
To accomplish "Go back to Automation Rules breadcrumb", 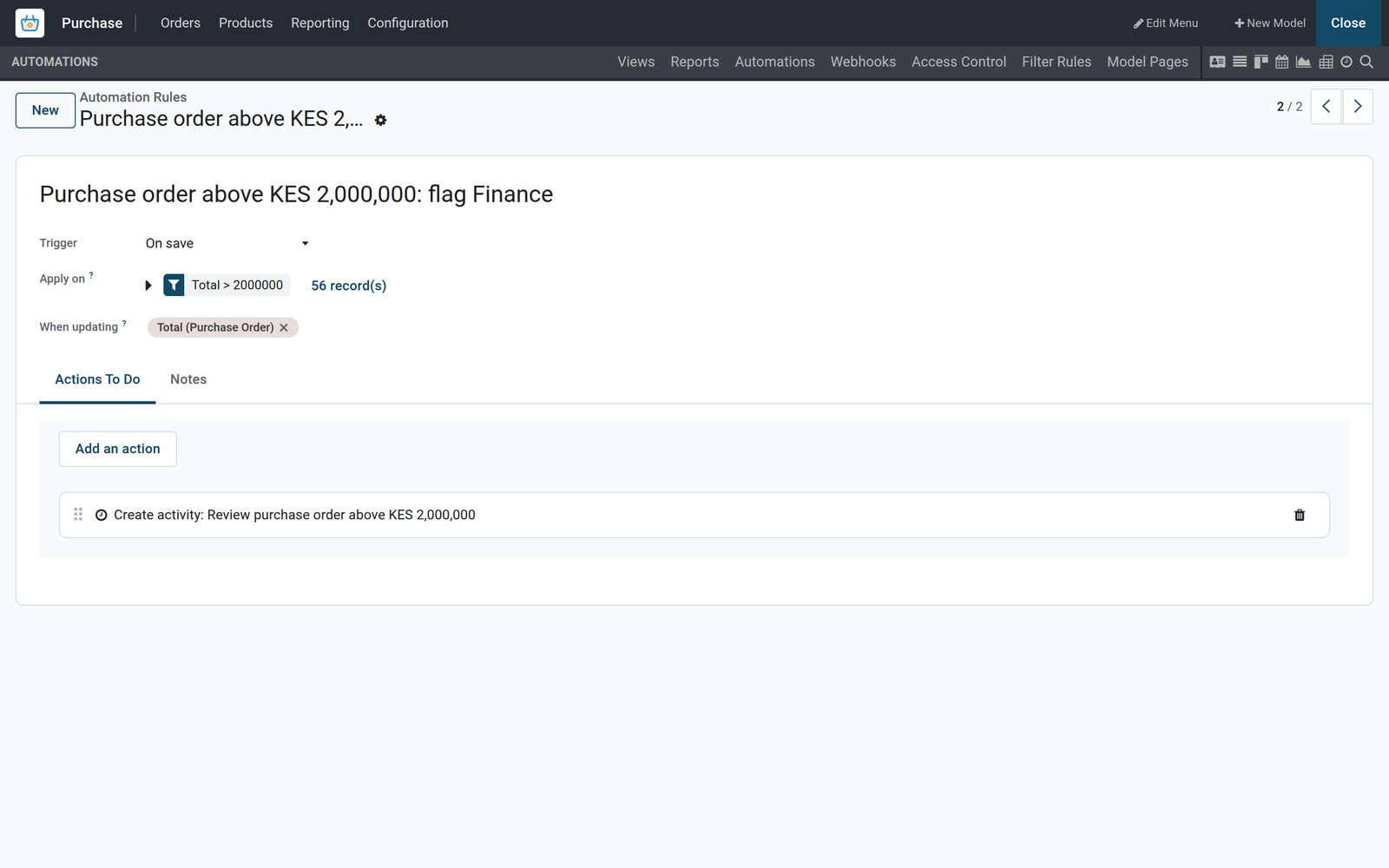I will (133, 97).
